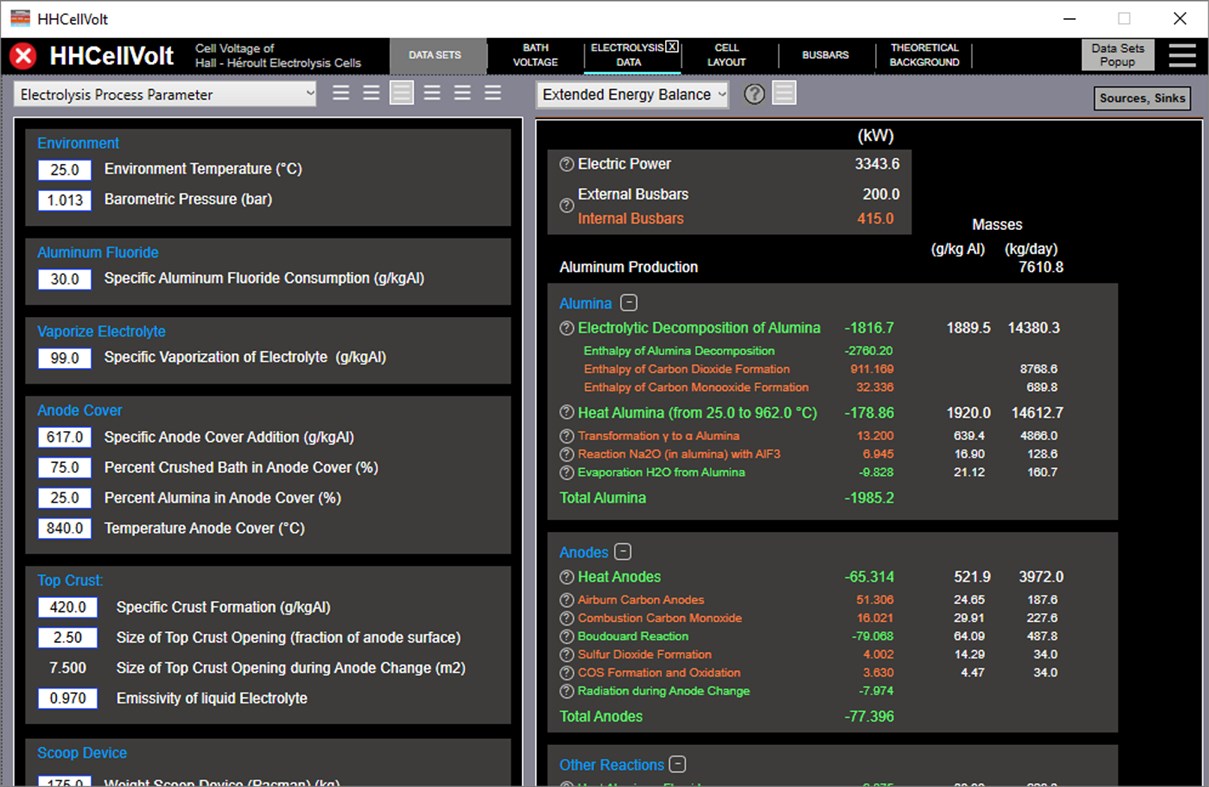Click the Environment Temperature input field
Image resolution: width=1209 pixels, height=787 pixels.
point(64,169)
